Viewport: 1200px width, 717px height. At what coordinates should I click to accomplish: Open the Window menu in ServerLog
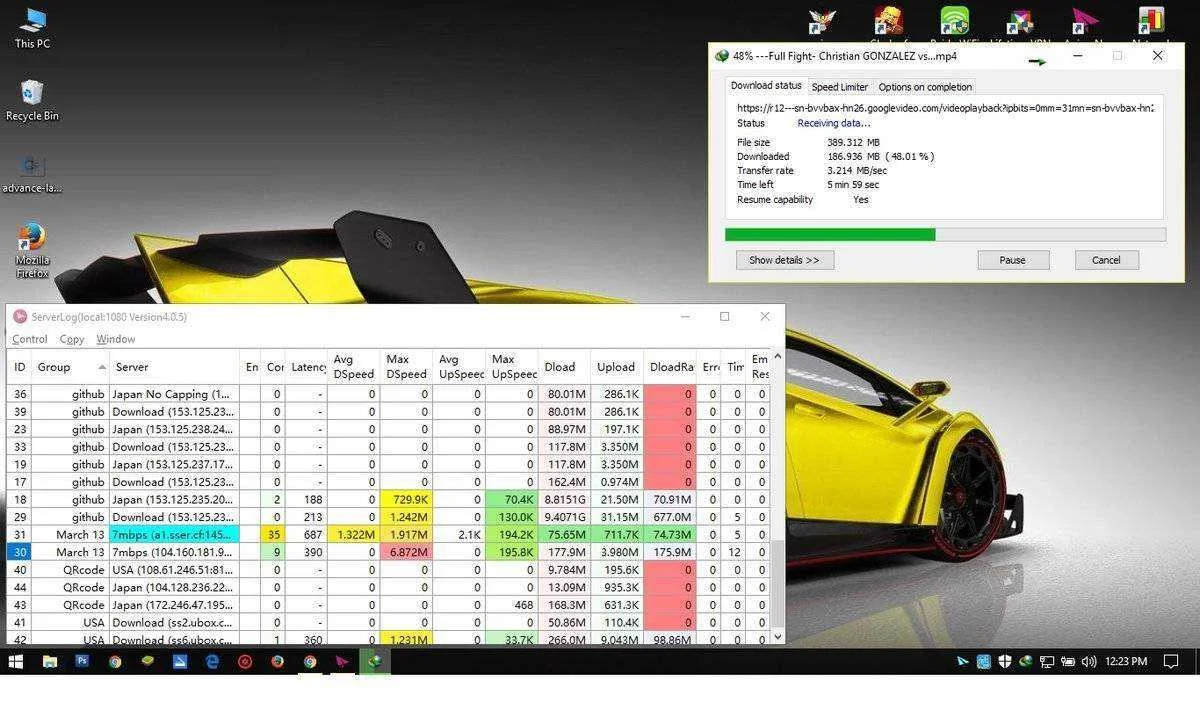(115, 339)
